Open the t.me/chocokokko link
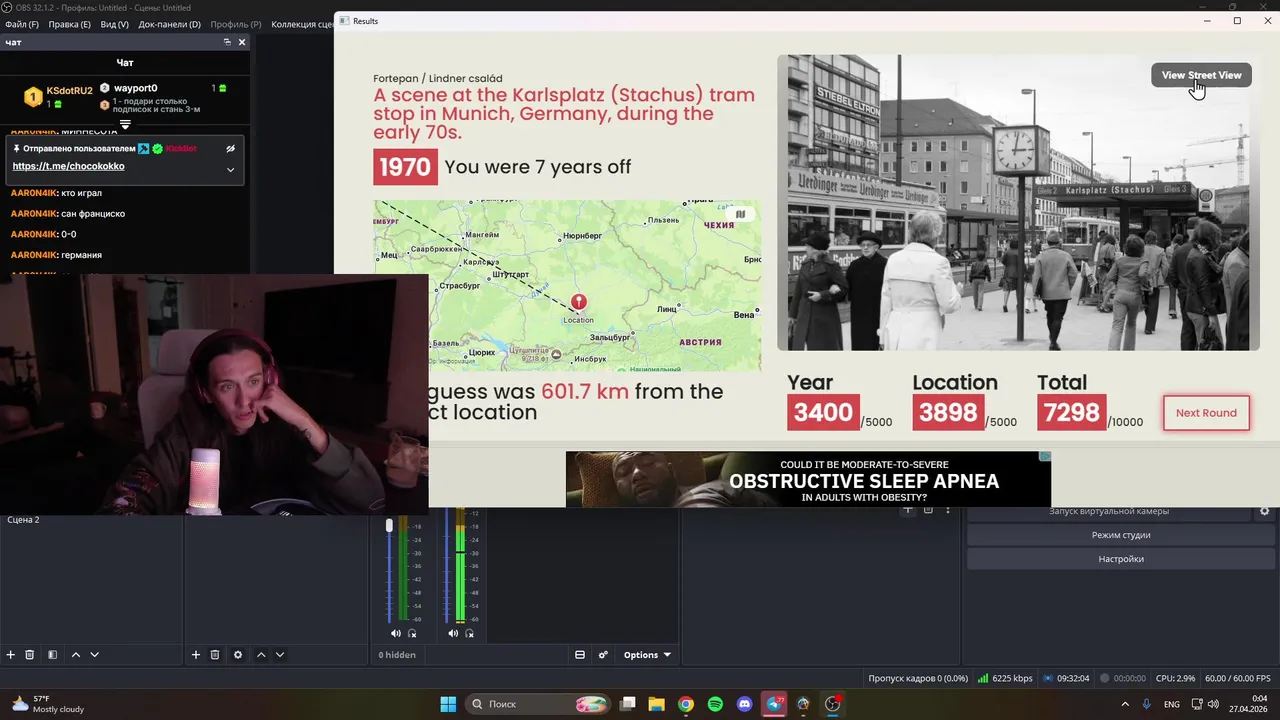The width and height of the screenshot is (1280, 720). pos(69,166)
